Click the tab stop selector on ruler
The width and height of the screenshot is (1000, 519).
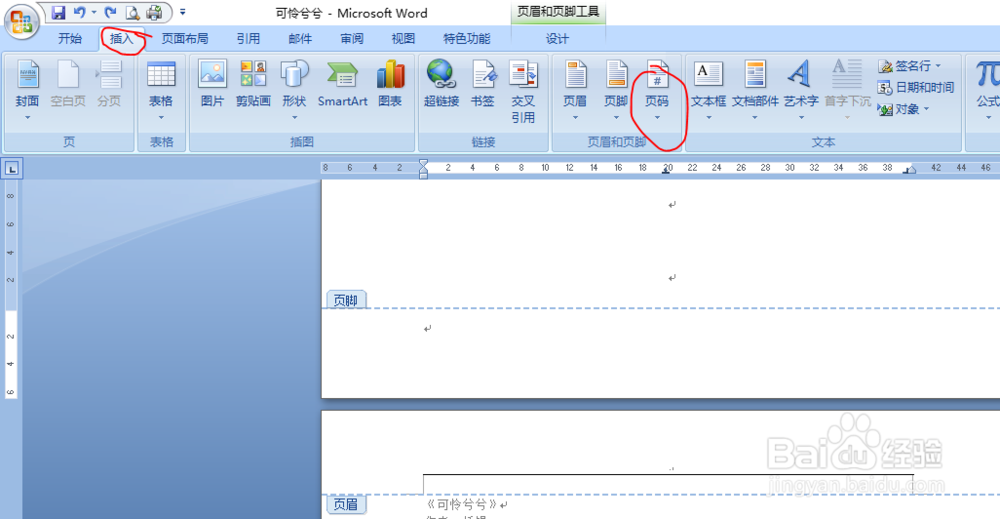coord(12,168)
